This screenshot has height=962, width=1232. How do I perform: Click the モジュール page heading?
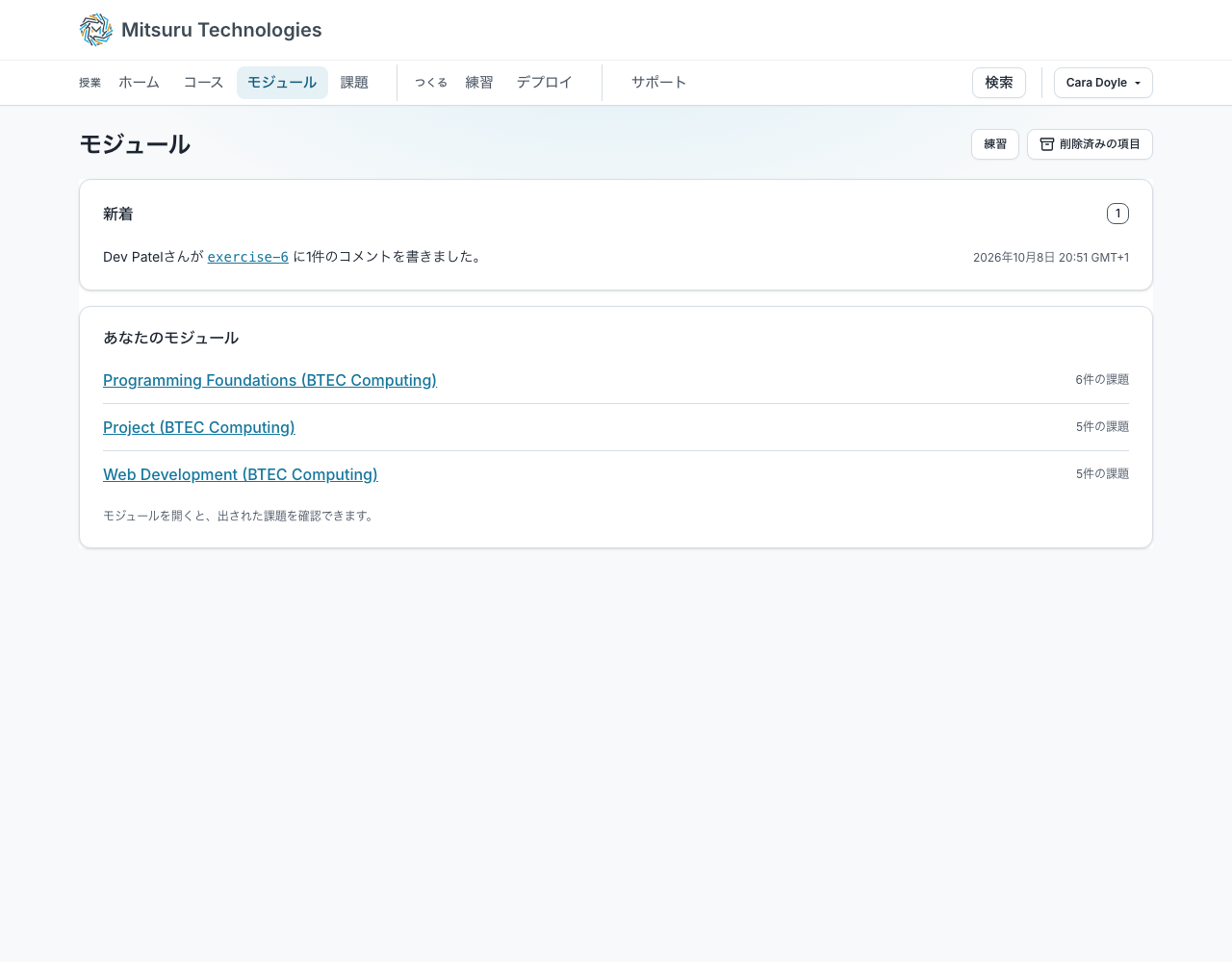(x=135, y=144)
